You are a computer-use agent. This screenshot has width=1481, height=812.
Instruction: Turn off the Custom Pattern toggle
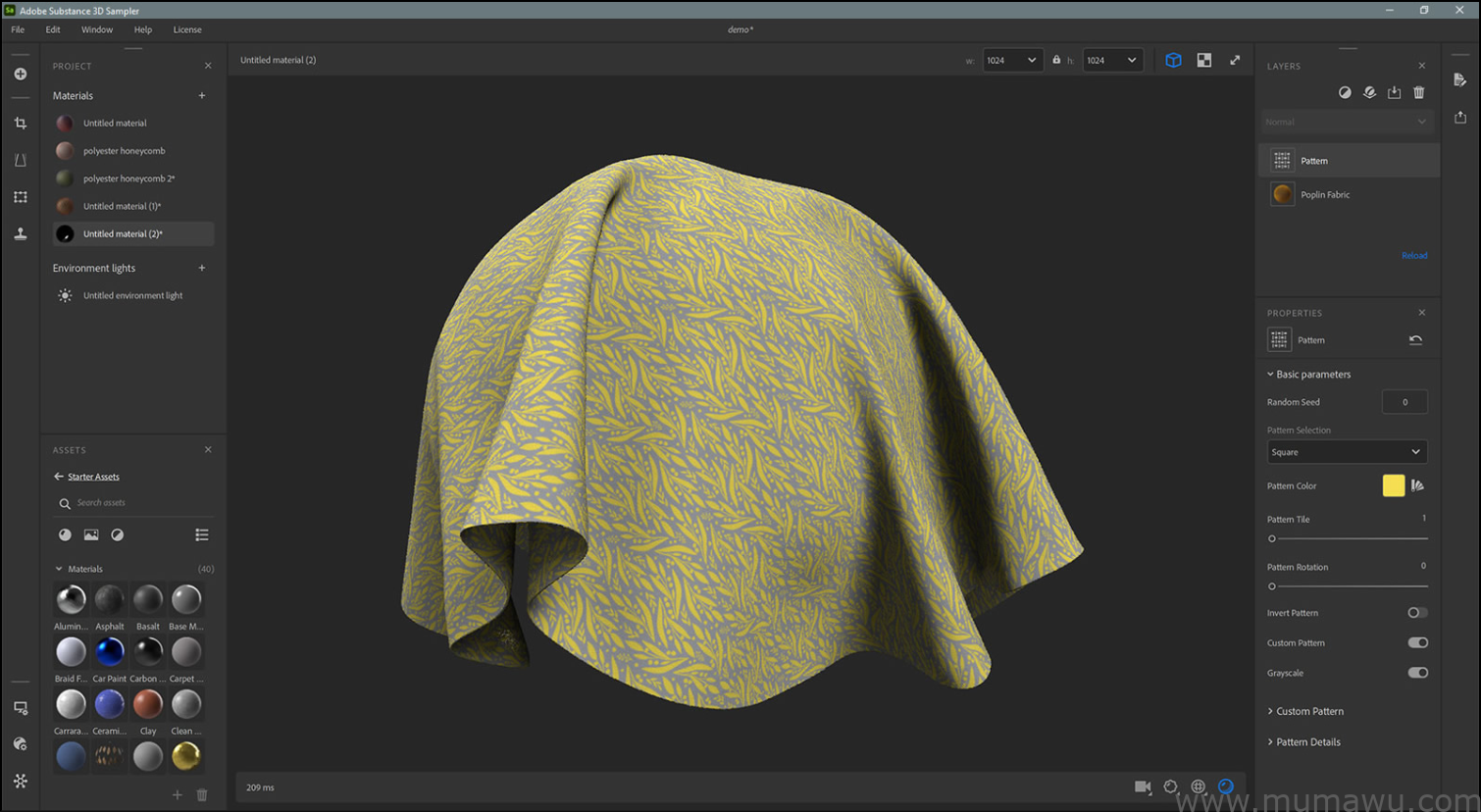(x=1417, y=643)
